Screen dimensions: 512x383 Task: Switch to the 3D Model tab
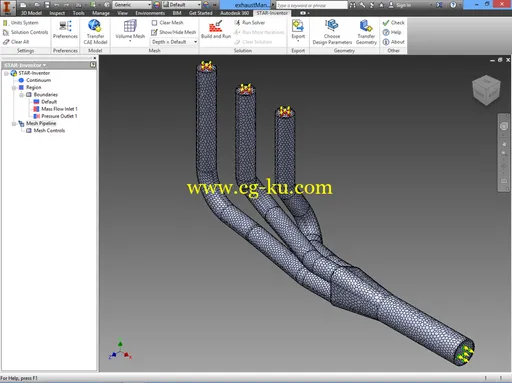click(x=31, y=13)
